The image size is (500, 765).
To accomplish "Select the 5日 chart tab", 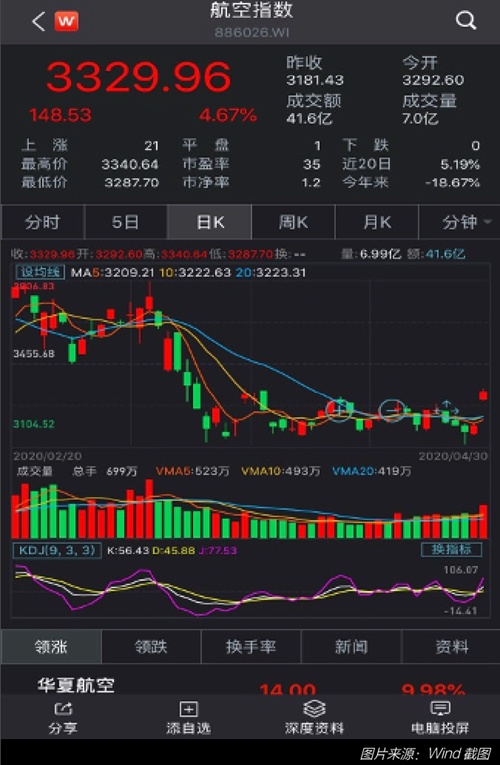I will pos(126,222).
